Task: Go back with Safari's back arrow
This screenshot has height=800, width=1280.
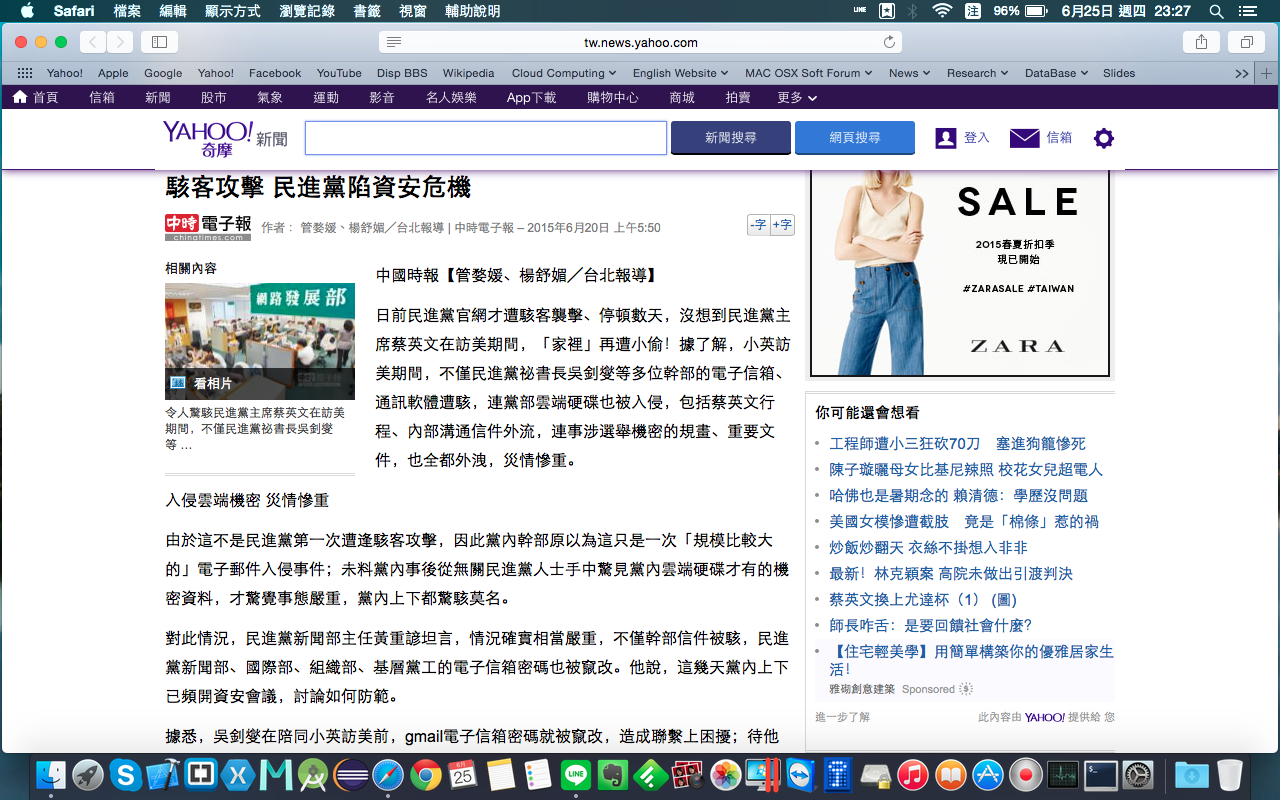Action: click(x=93, y=42)
